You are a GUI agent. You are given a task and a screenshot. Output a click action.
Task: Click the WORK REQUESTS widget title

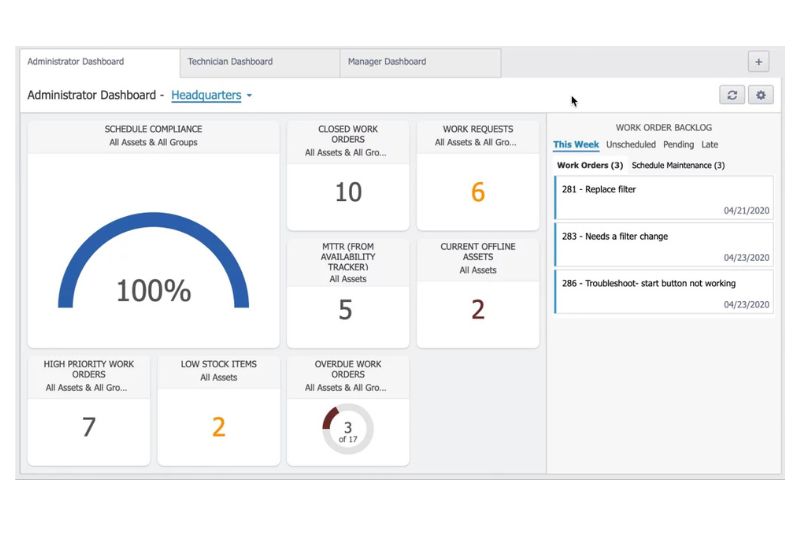coord(478,129)
